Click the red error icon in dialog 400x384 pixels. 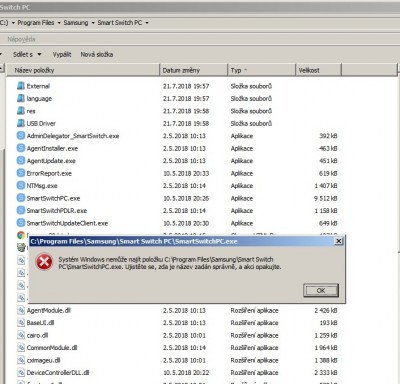point(44,262)
